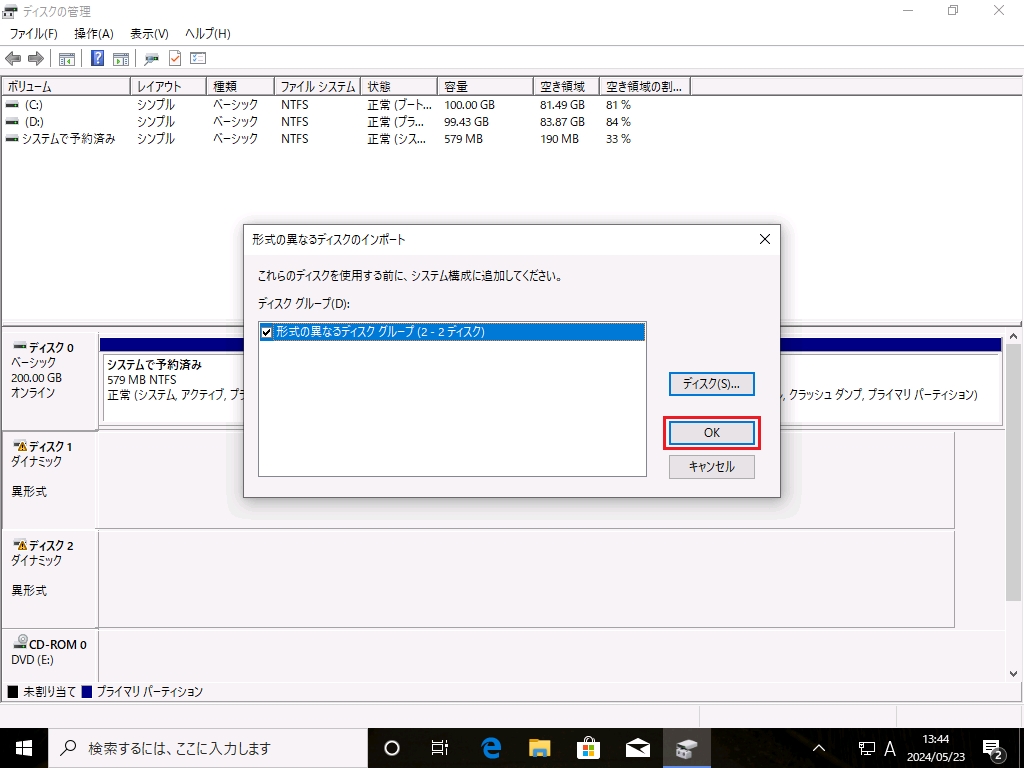Sort by the 容量 column header
This screenshot has height=768, width=1024.
(485, 86)
